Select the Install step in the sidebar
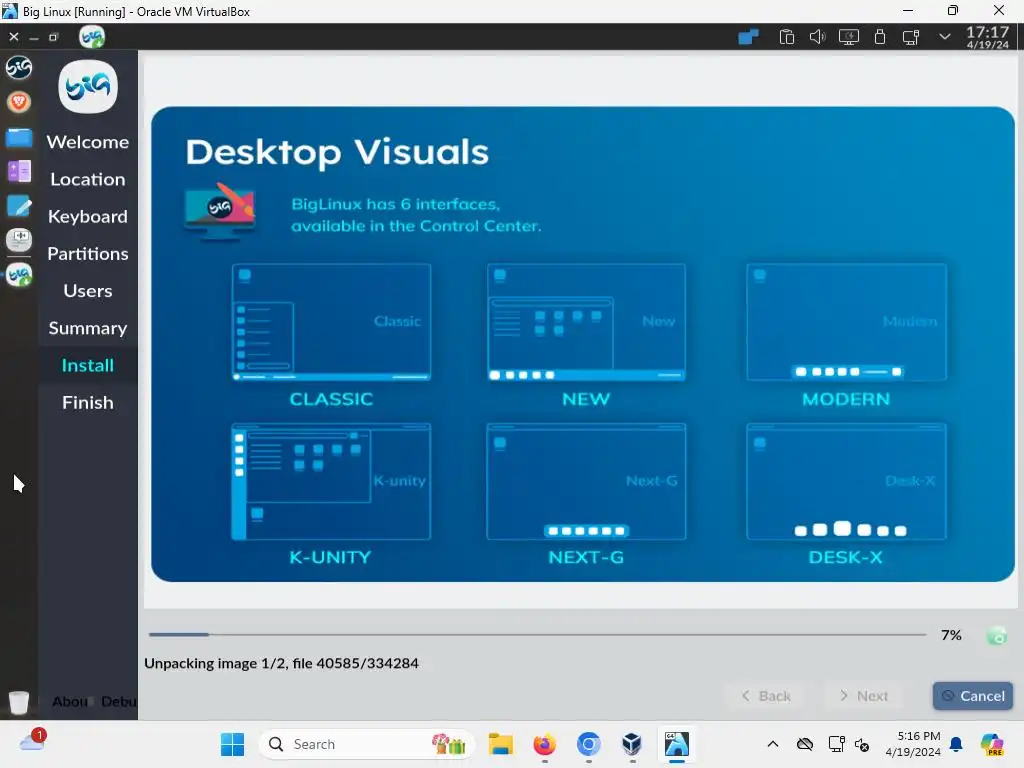 click(88, 365)
